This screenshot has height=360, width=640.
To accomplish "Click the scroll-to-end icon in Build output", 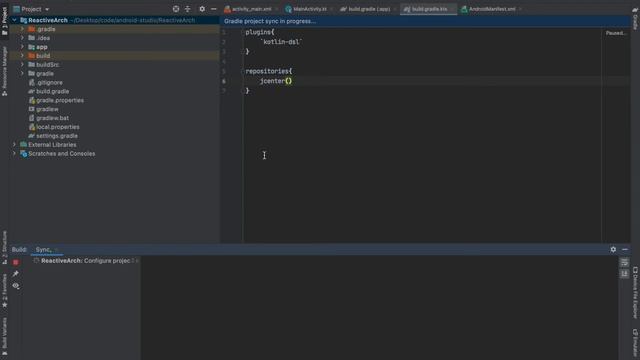I will tap(624, 274).
